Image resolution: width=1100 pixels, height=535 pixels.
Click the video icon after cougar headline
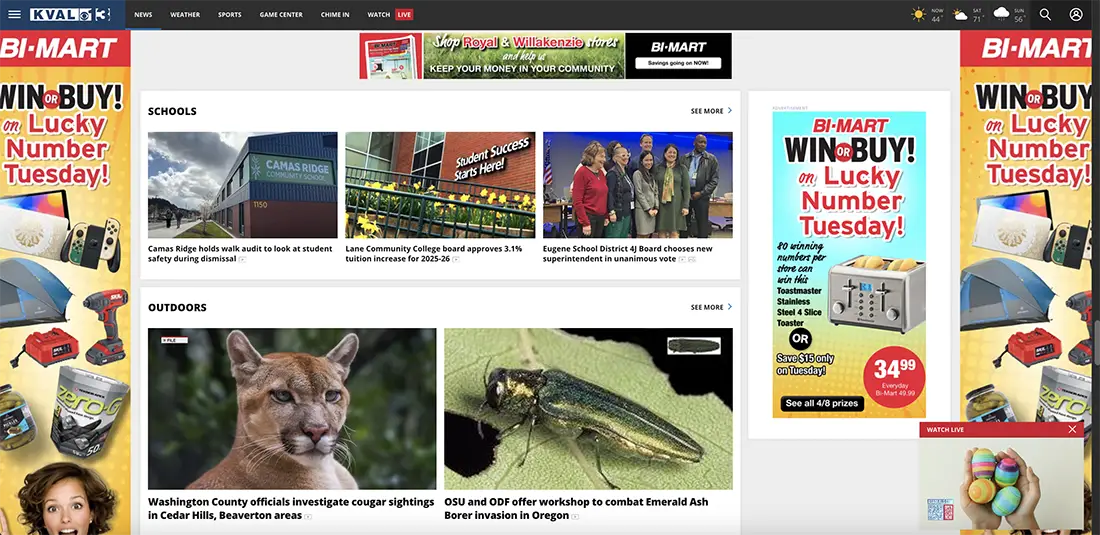[308, 516]
